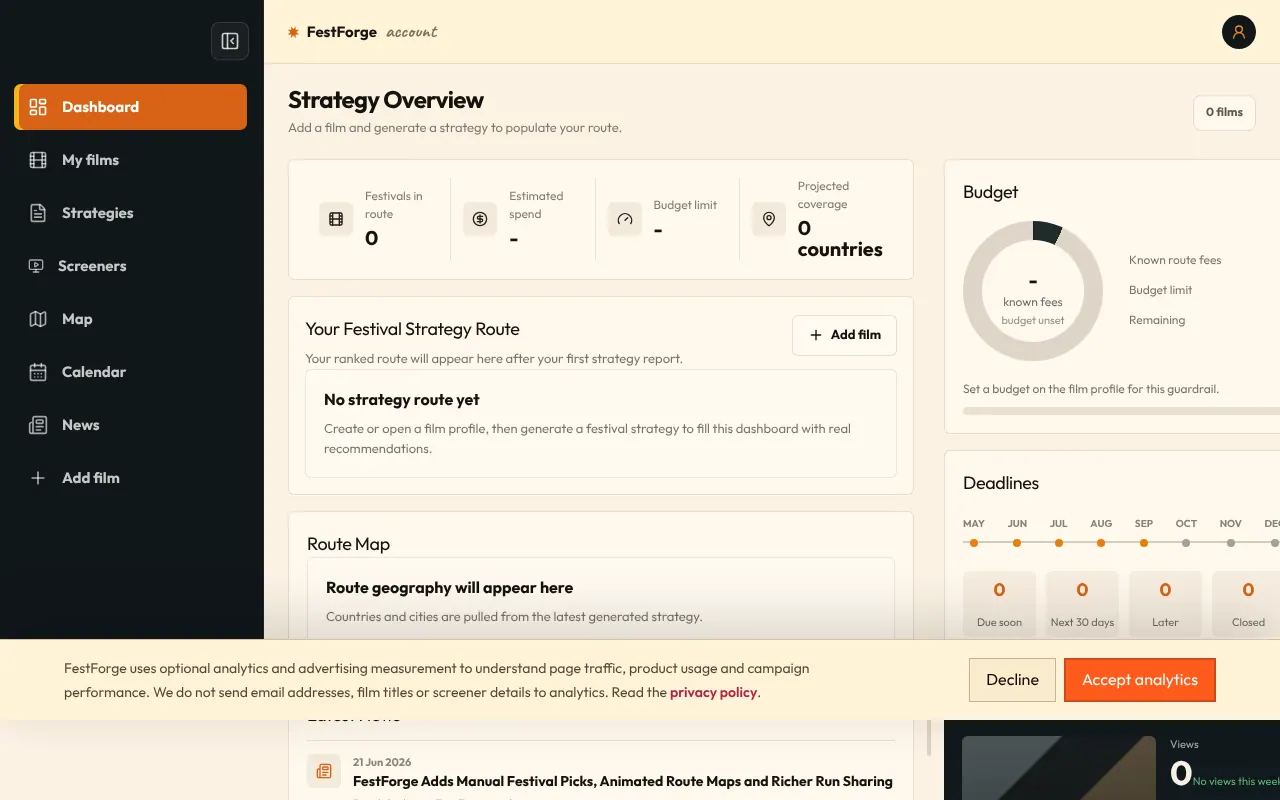This screenshot has width=1280, height=800.
Task: Click the Dashboard grid icon
Action: point(38,107)
